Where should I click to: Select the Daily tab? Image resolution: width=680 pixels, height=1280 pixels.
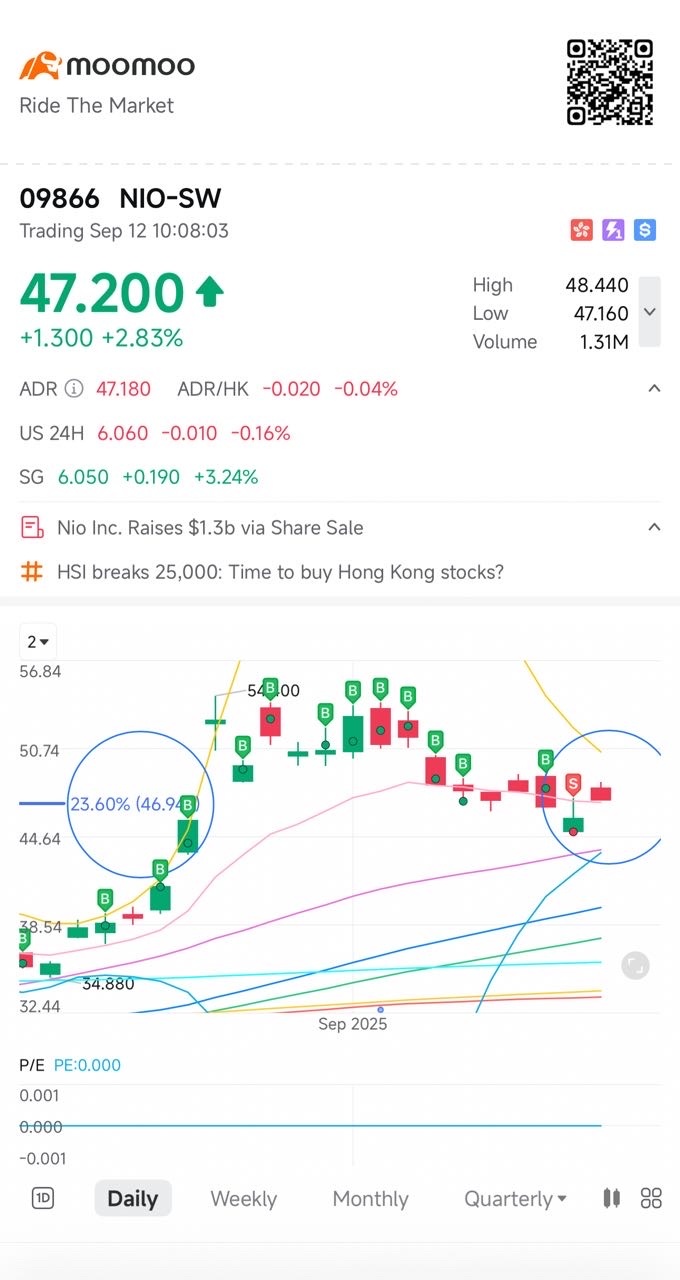click(x=133, y=1198)
